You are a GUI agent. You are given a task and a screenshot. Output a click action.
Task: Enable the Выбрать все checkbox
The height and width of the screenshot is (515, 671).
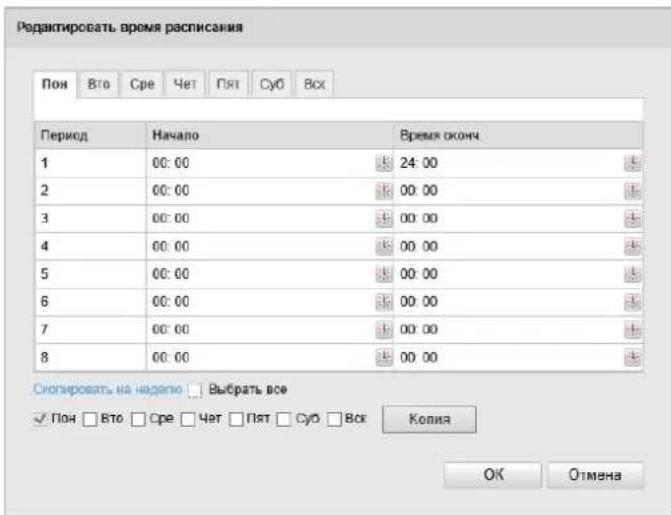pyautogui.click(x=195, y=390)
